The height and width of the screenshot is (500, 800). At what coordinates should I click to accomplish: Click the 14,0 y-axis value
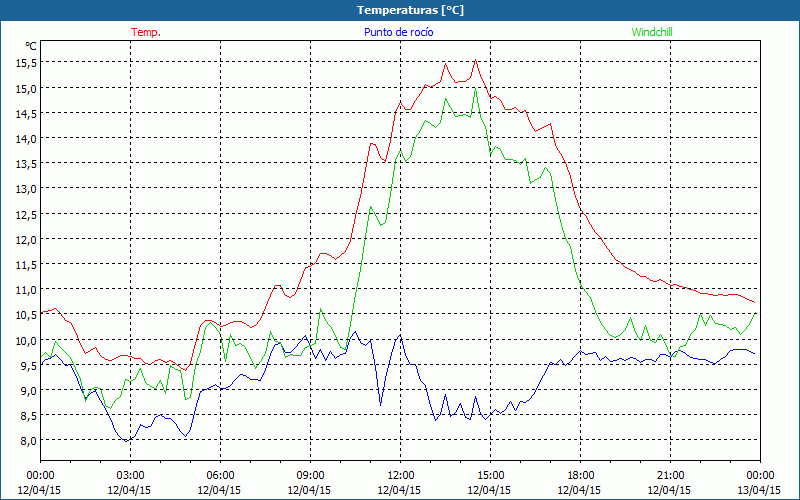27,138
